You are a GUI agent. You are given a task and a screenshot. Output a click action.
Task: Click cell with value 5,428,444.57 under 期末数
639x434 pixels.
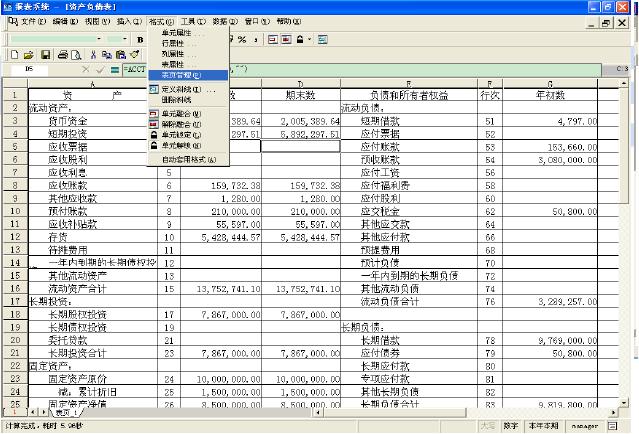(x=301, y=237)
